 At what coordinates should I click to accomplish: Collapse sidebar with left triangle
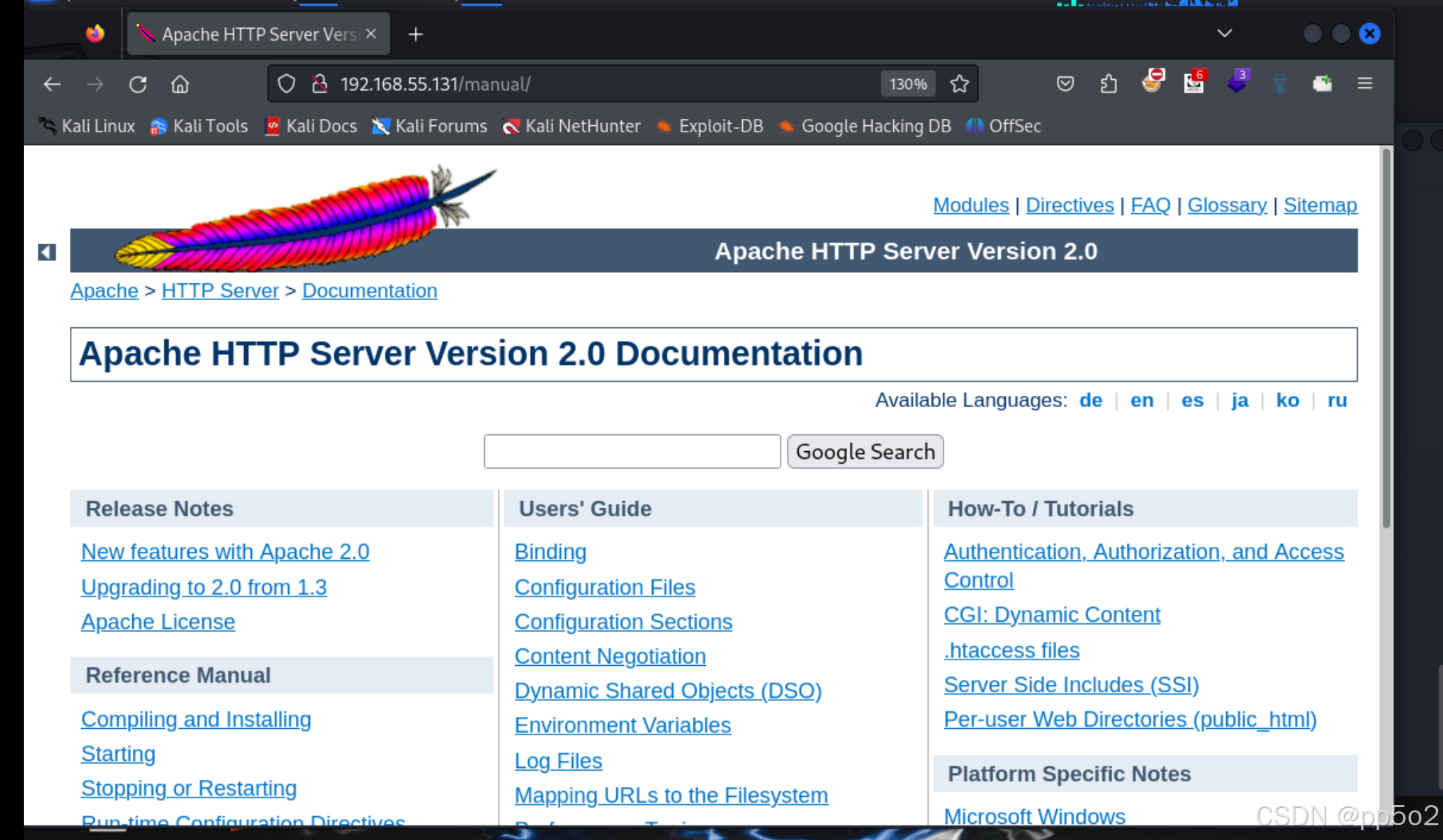pyautogui.click(x=47, y=252)
